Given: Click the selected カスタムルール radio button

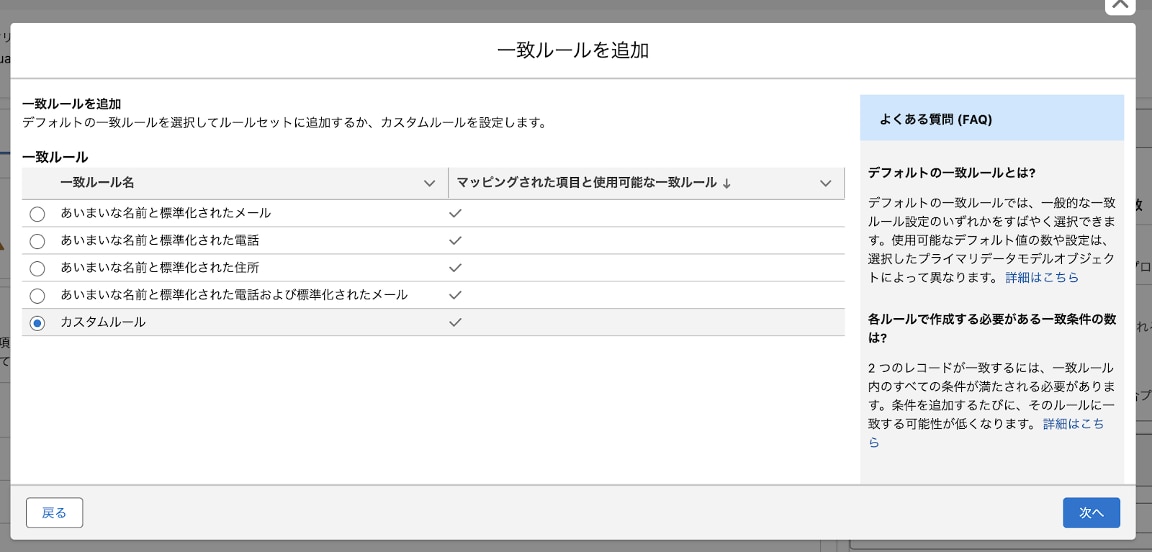Looking at the screenshot, I should [37, 323].
